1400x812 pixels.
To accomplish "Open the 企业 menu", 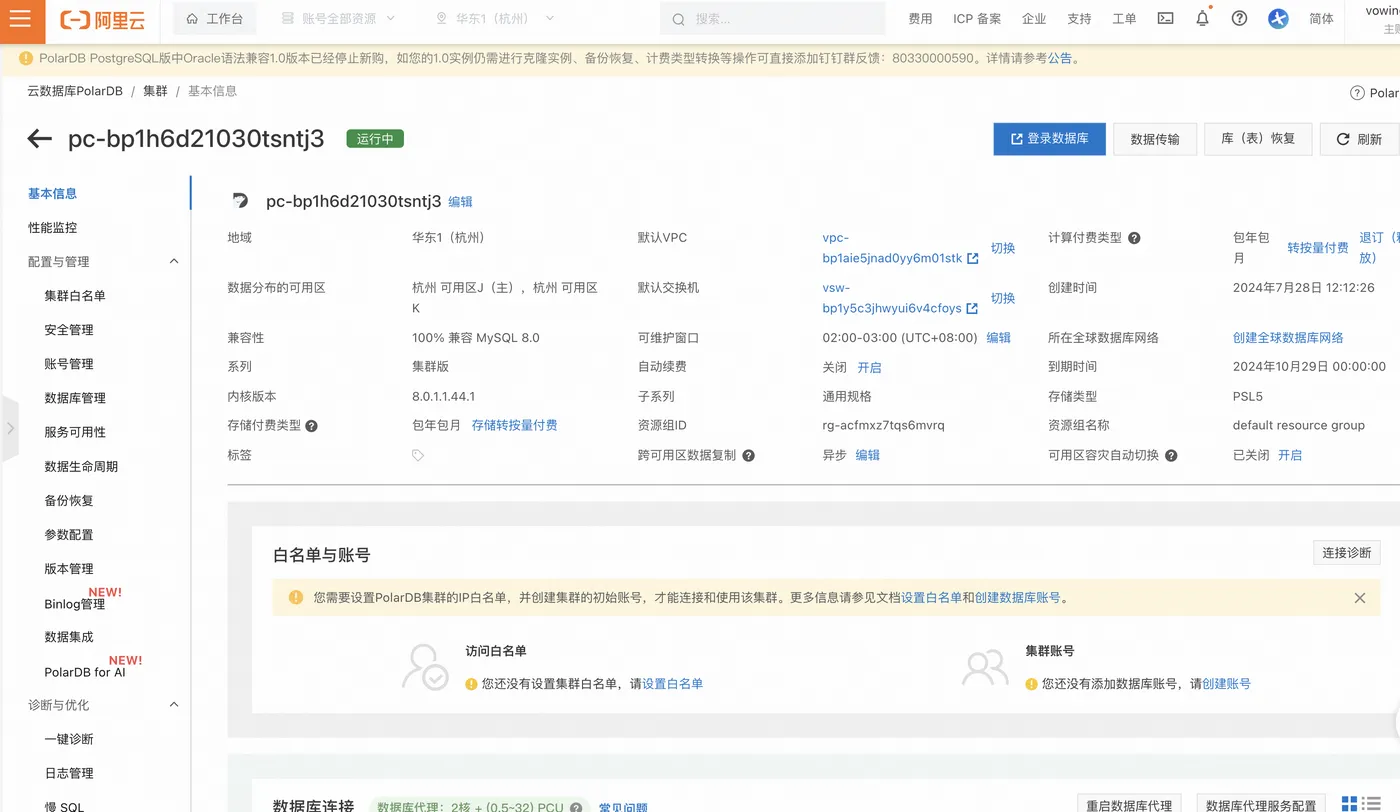I will point(1034,19).
